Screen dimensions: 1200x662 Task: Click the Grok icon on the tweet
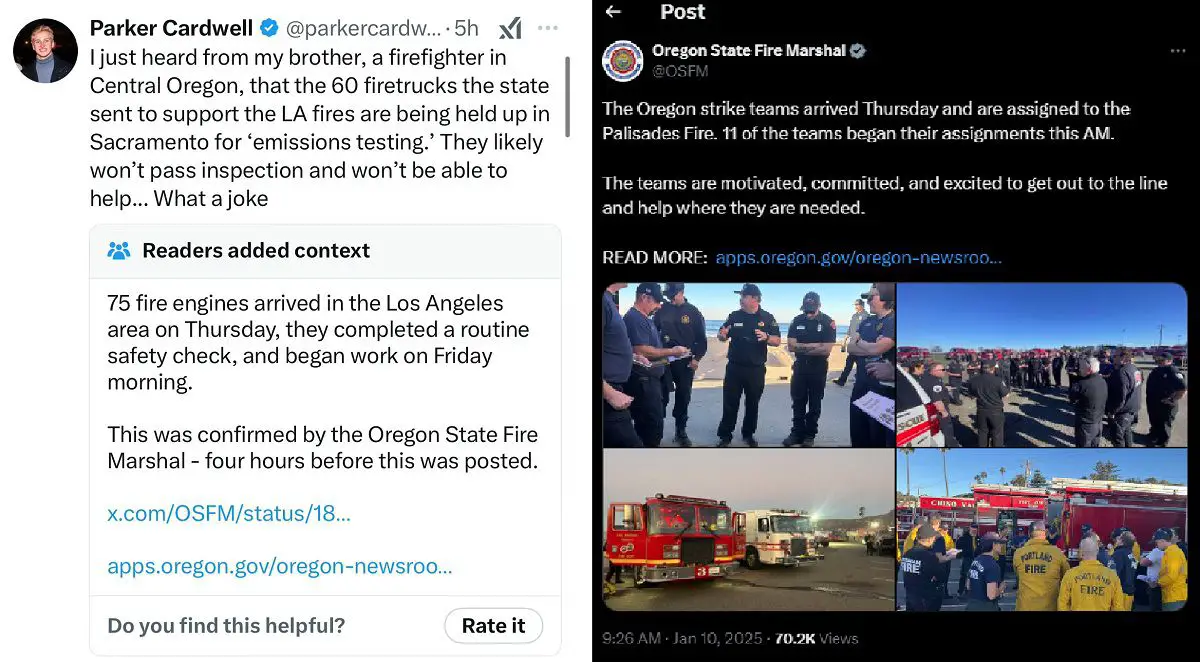click(x=510, y=28)
